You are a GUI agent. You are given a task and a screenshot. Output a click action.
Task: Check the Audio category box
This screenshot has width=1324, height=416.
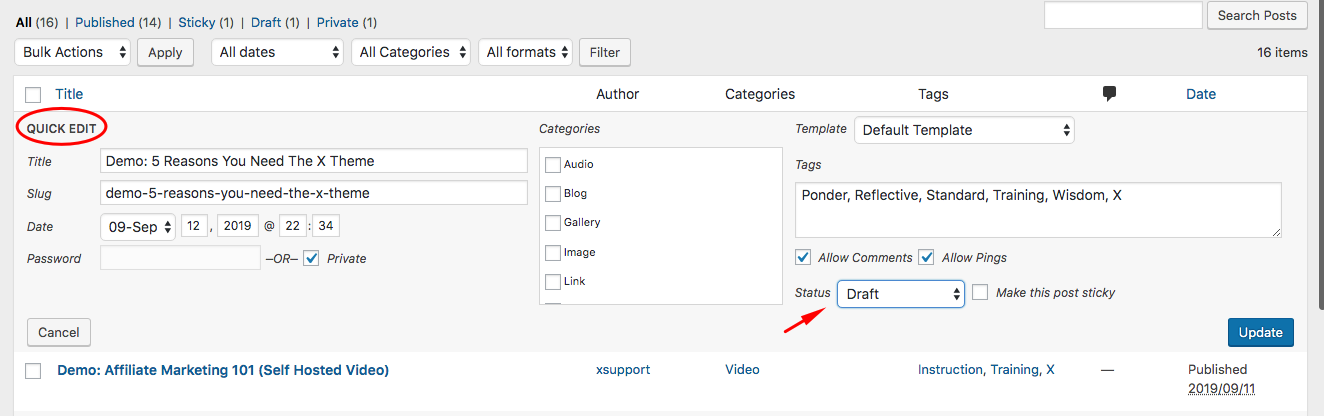tap(552, 165)
